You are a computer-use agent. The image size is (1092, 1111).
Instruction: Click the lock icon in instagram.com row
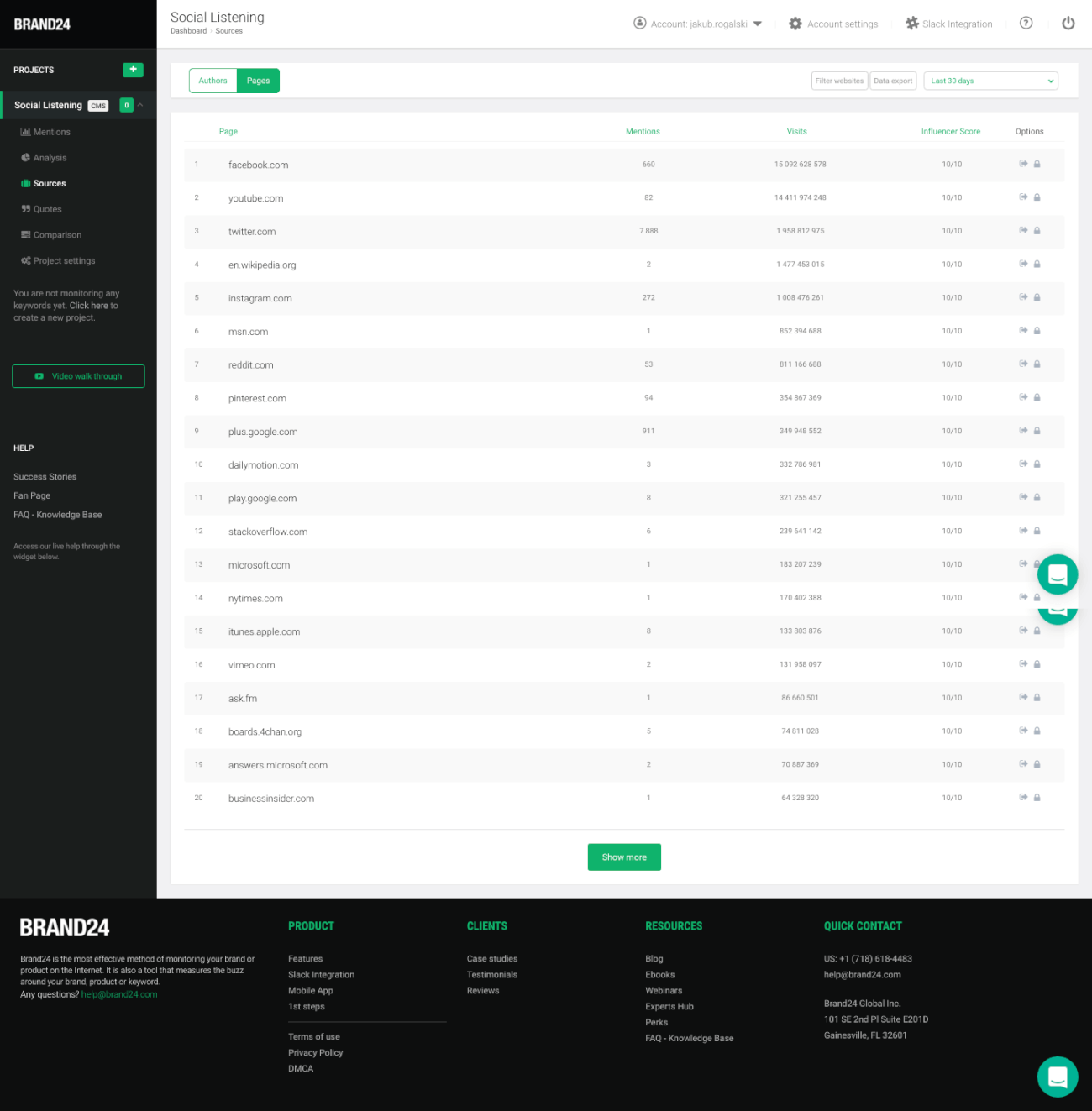(x=1037, y=297)
